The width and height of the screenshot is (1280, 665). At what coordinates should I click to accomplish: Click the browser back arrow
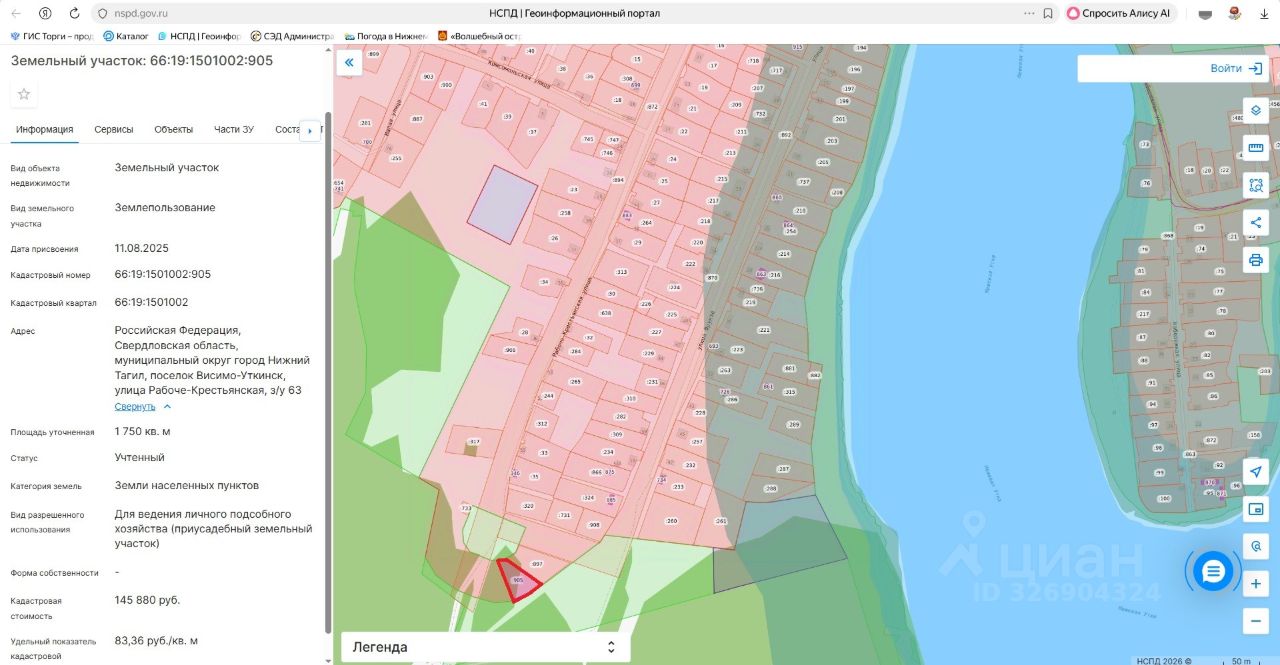16,13
